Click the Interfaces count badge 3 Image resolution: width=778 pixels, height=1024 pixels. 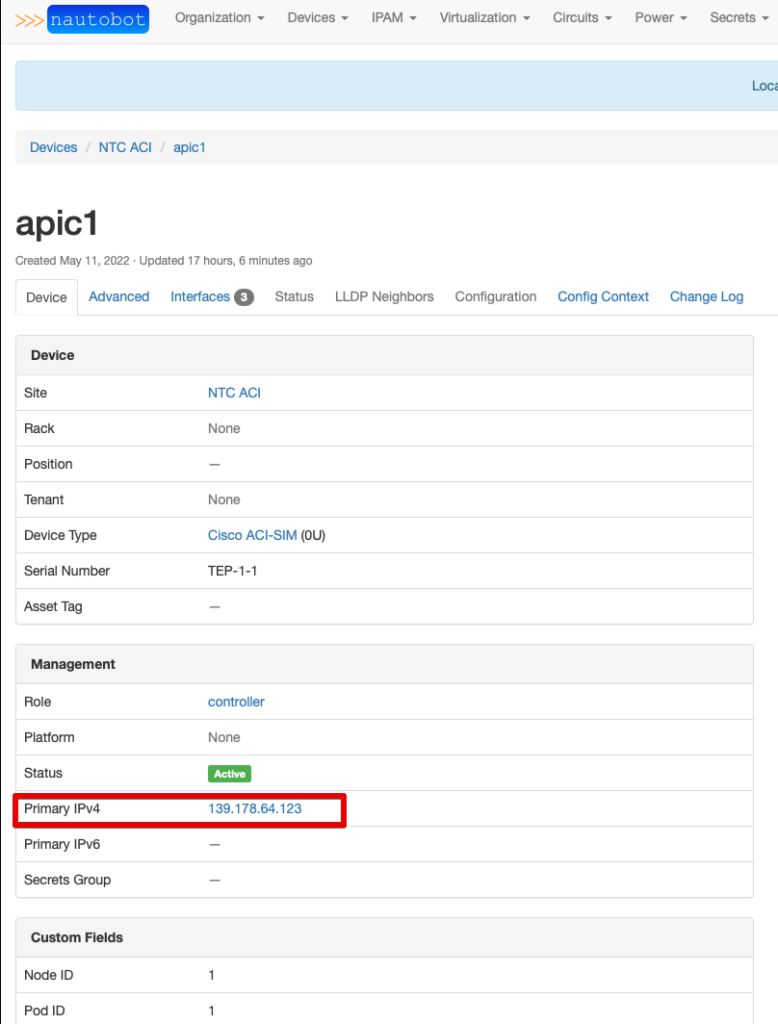point(244,297)
